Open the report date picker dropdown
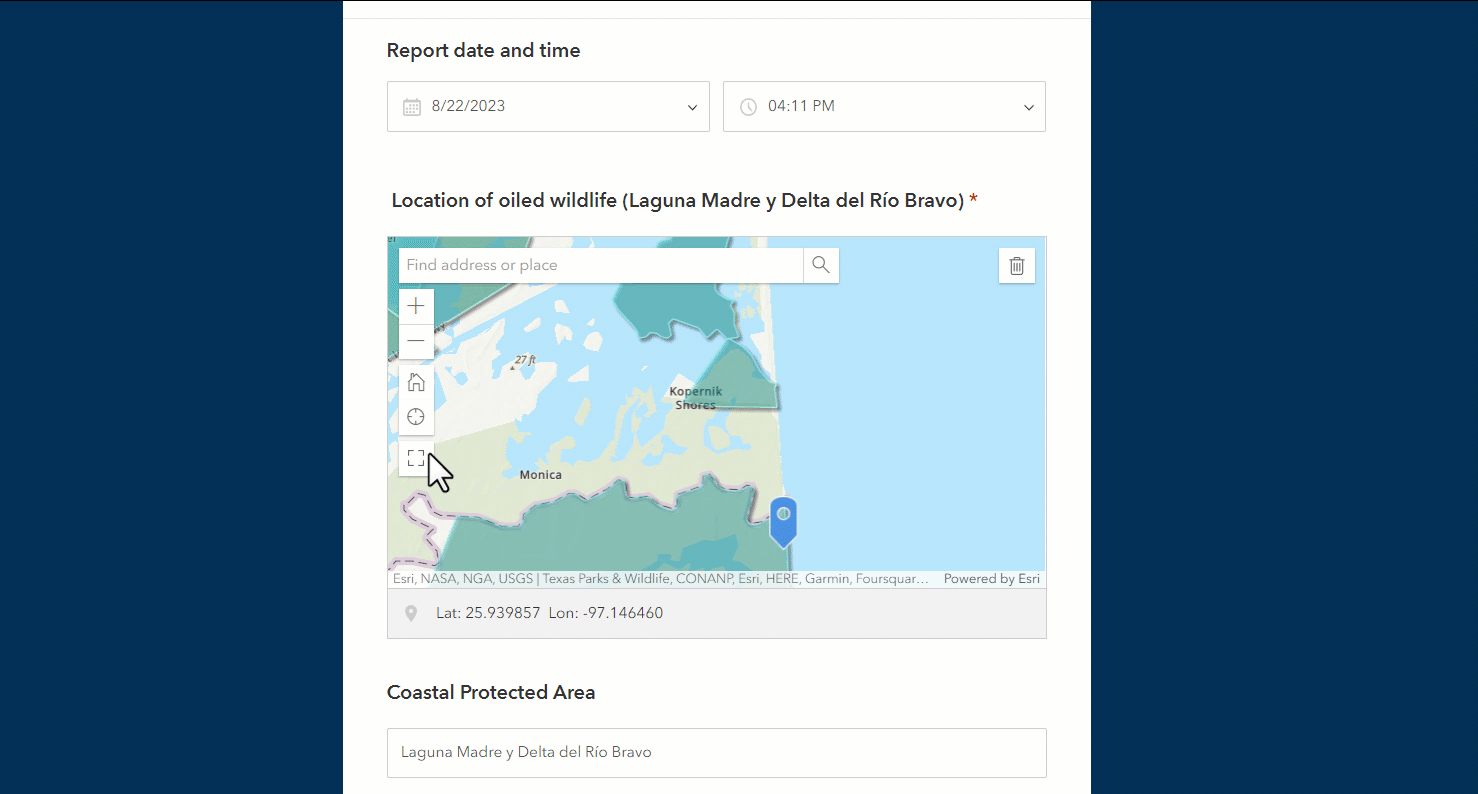Image resolution: width=1478 pixels, height=794 pixels. pos(691,106)
